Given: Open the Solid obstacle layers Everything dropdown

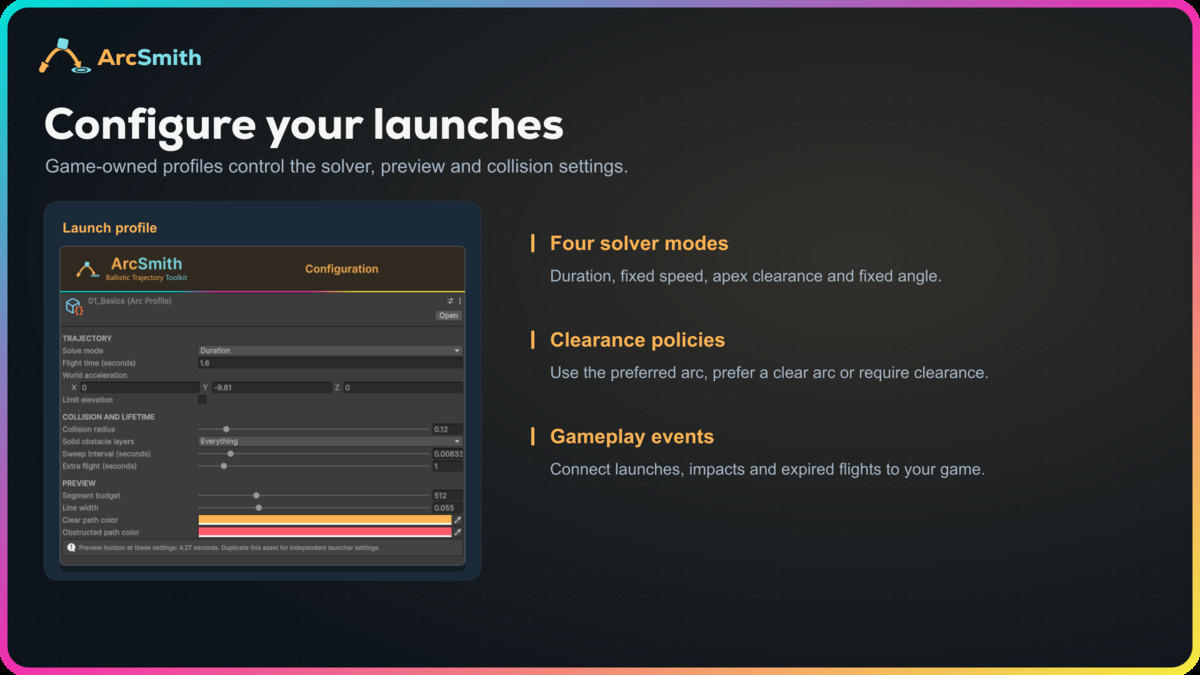Looking at the screenshot, I should pos(330,441).
